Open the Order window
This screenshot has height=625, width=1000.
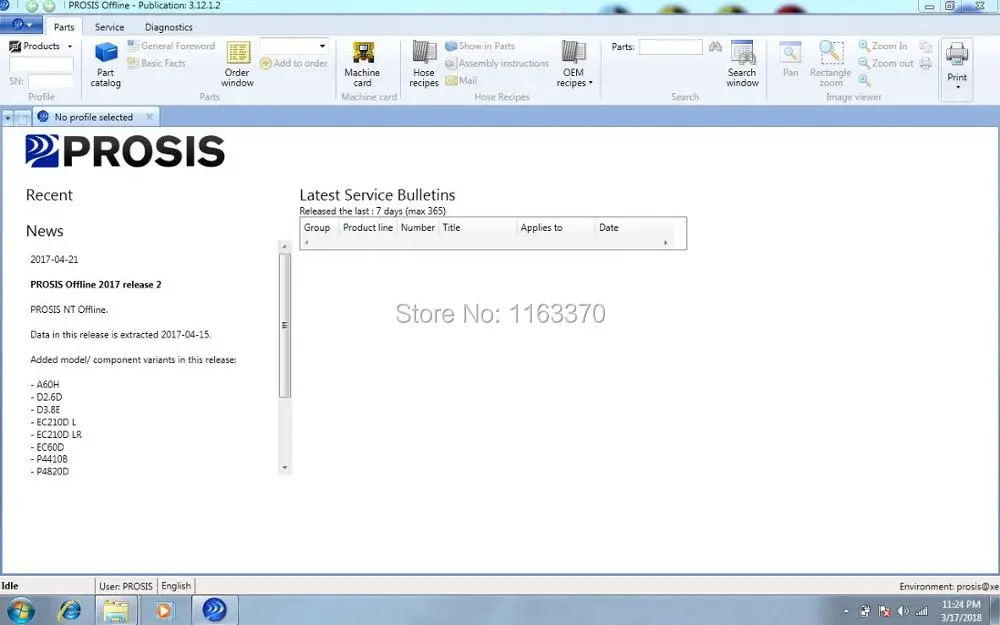237,64
